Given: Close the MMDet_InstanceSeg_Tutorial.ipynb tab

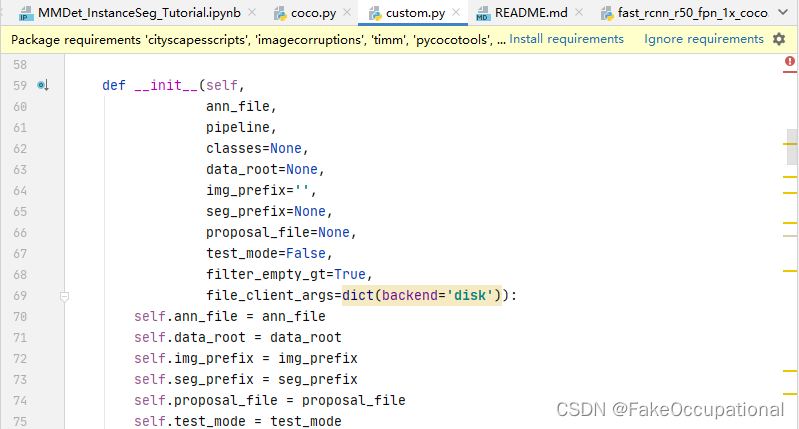Looking at the screenshot, I should point(252,12).
